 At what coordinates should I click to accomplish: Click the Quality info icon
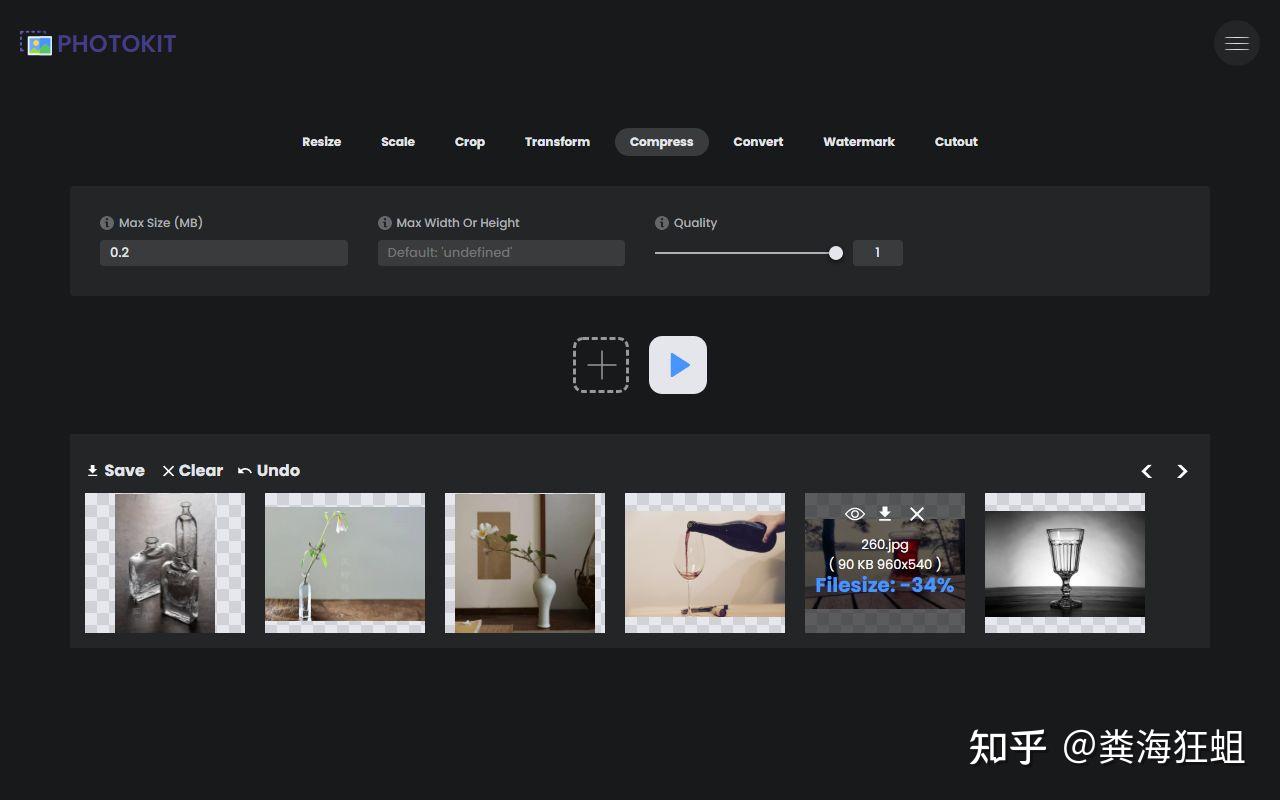coord(661,223)
